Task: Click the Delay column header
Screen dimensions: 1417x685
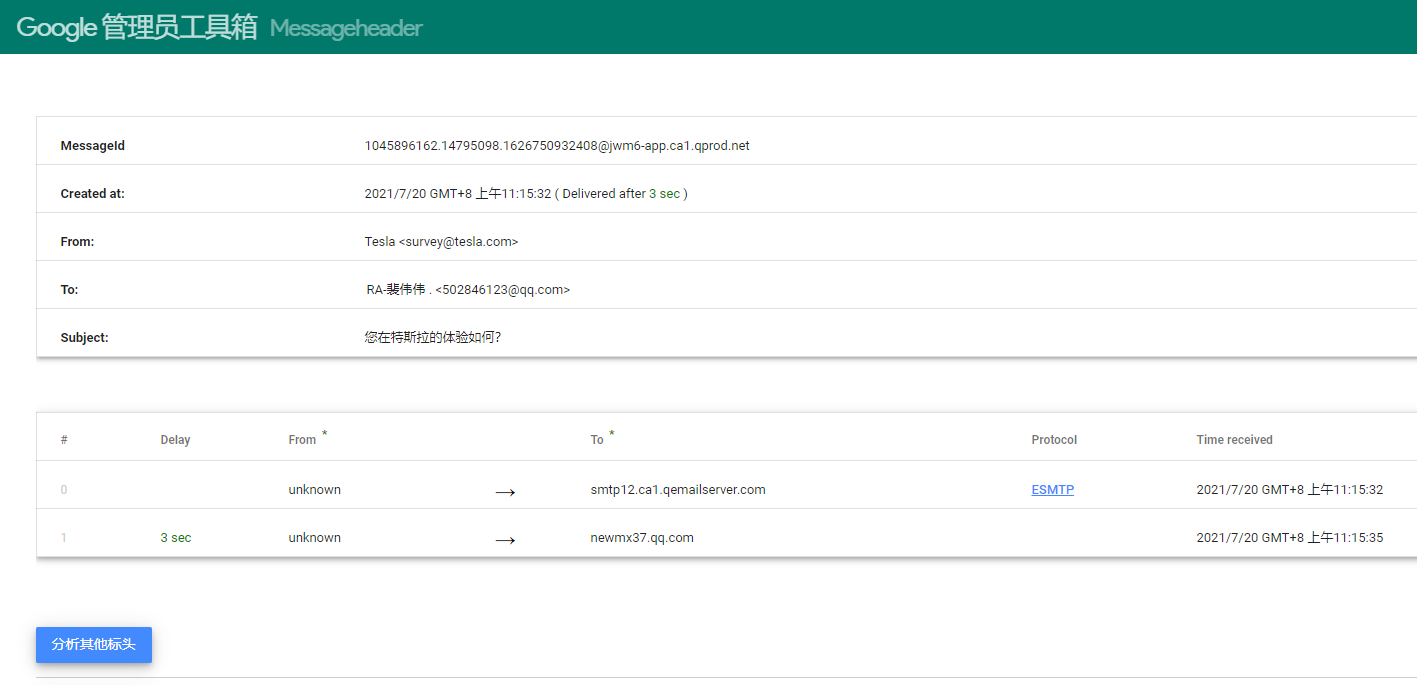Action: 175,439
